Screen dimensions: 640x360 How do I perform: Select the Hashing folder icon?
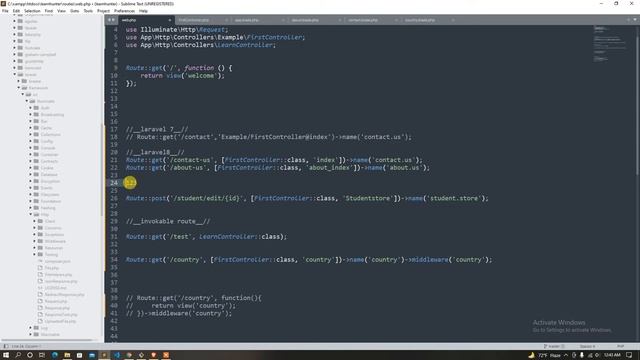pos(36,208)
